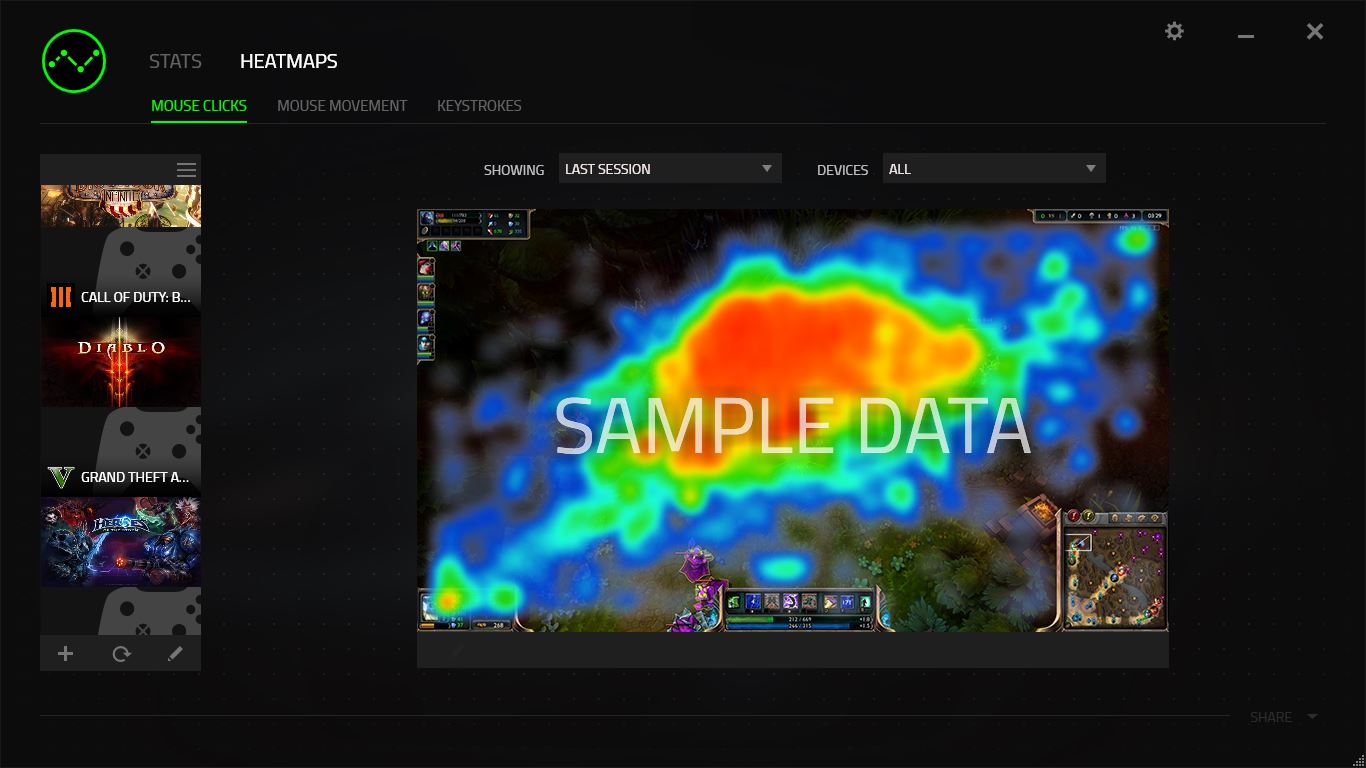Image resolution: width=1366 pixels, height=768 pixels.
Task: Choose the Heroes of the Storm thumbnail
Action: (121, 541)
